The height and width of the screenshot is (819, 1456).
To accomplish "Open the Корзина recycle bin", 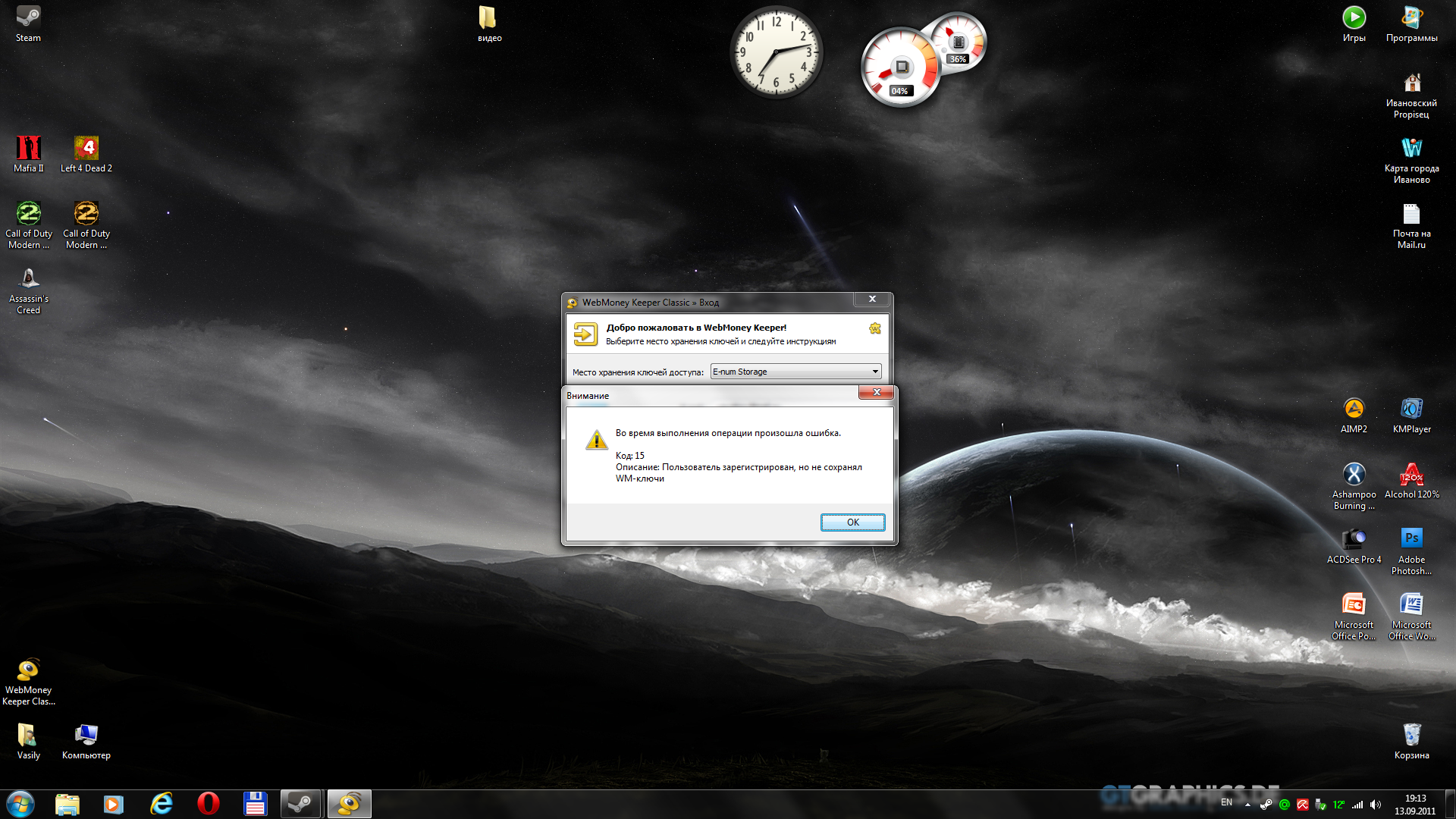I will coord(1411,741).
